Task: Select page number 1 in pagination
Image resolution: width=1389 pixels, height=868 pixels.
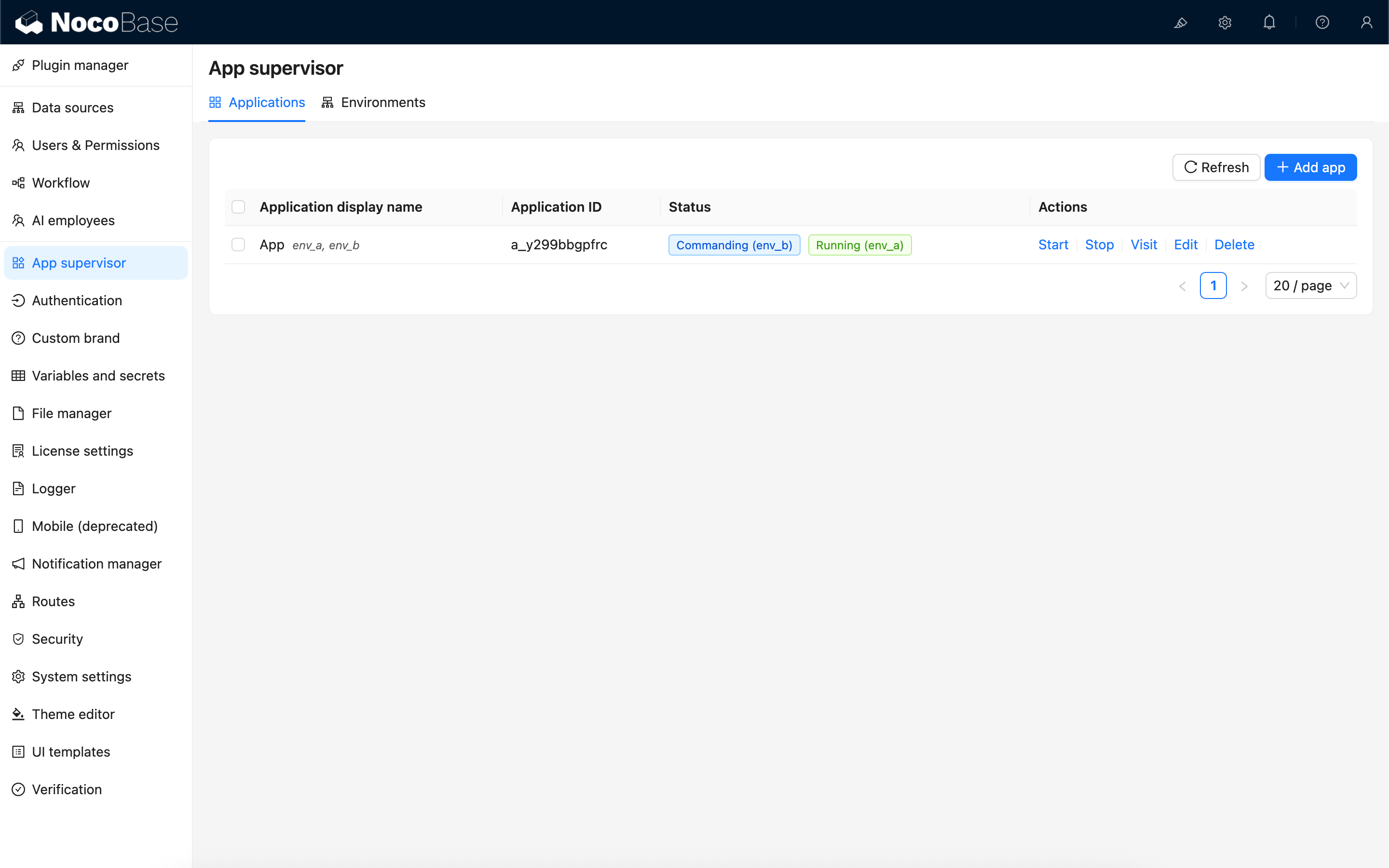Action: click(x=1213, y=286)
